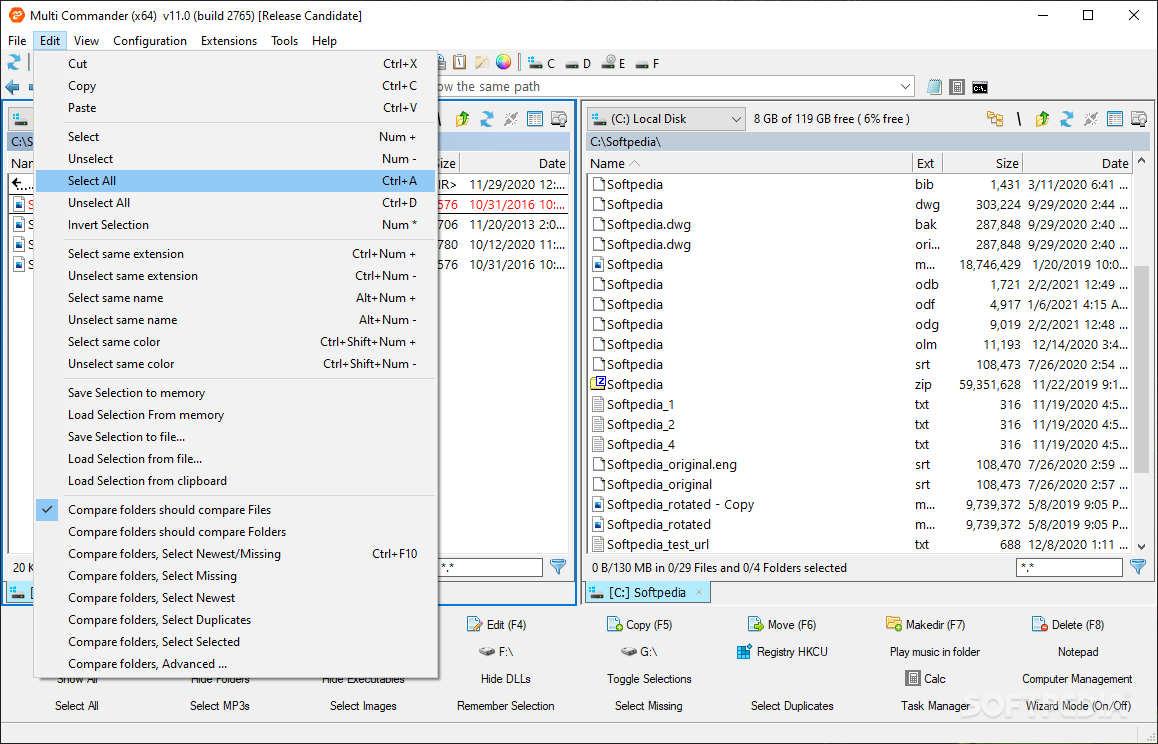Viewport: 1158px width, 744px height.
Task: Close the [C:] Softpedia tab
Action: (x=699, y=593)
